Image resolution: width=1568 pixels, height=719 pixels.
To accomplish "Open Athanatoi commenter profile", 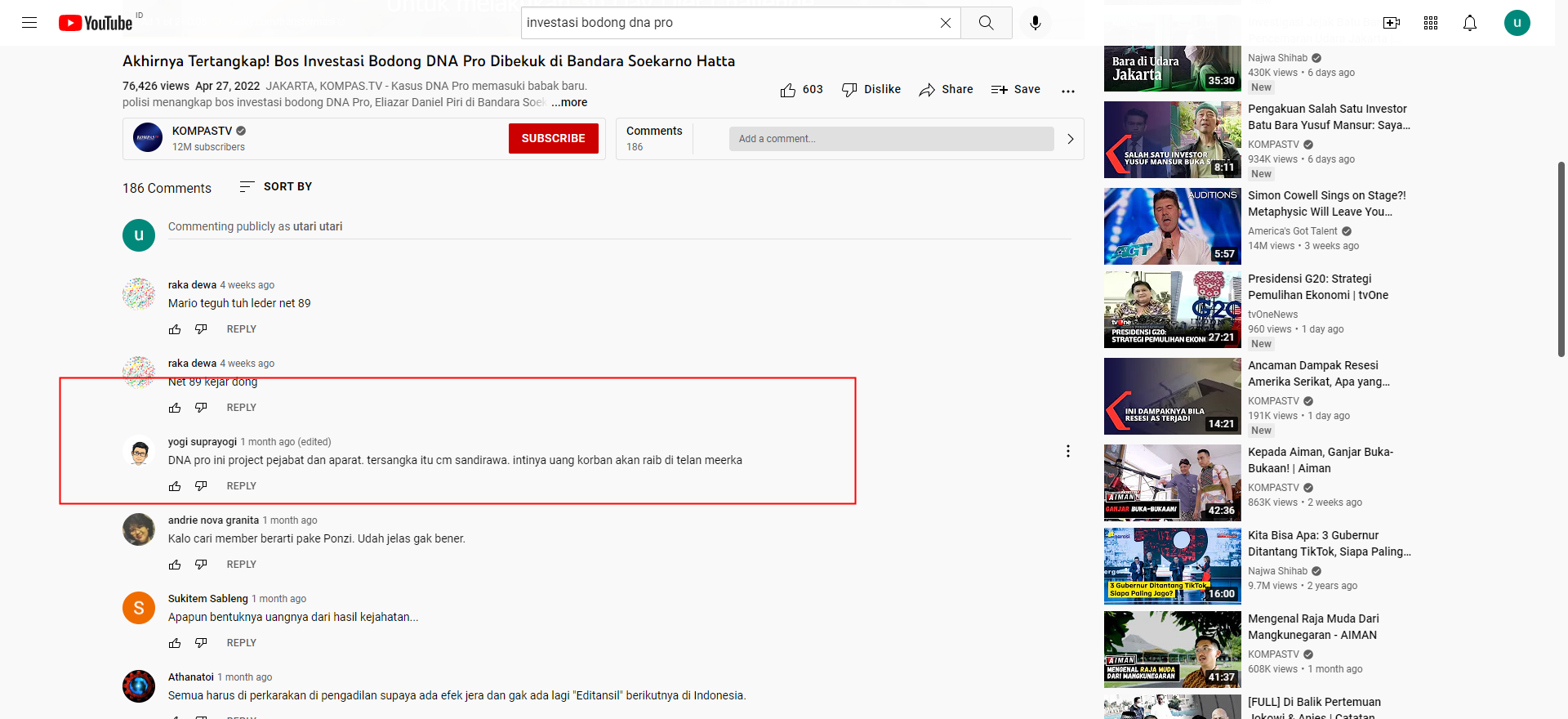I will coord(191,677).
